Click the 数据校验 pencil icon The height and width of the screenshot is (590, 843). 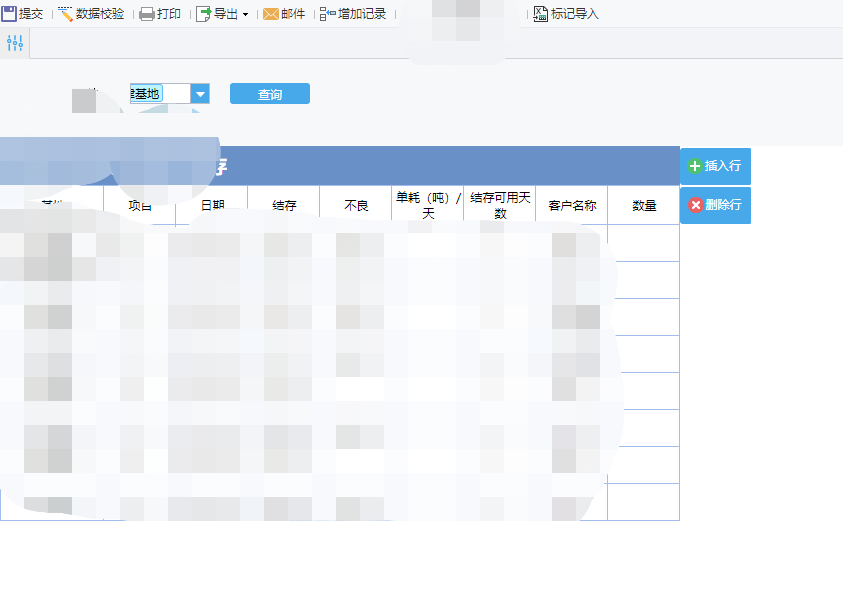(x=65, y=14)
